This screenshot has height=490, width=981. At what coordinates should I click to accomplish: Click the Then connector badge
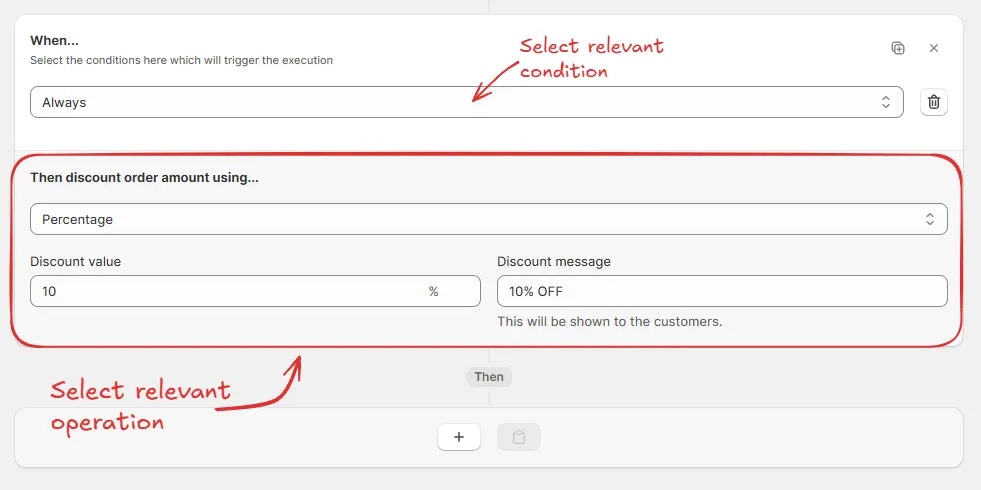click(x=489, y=377)
